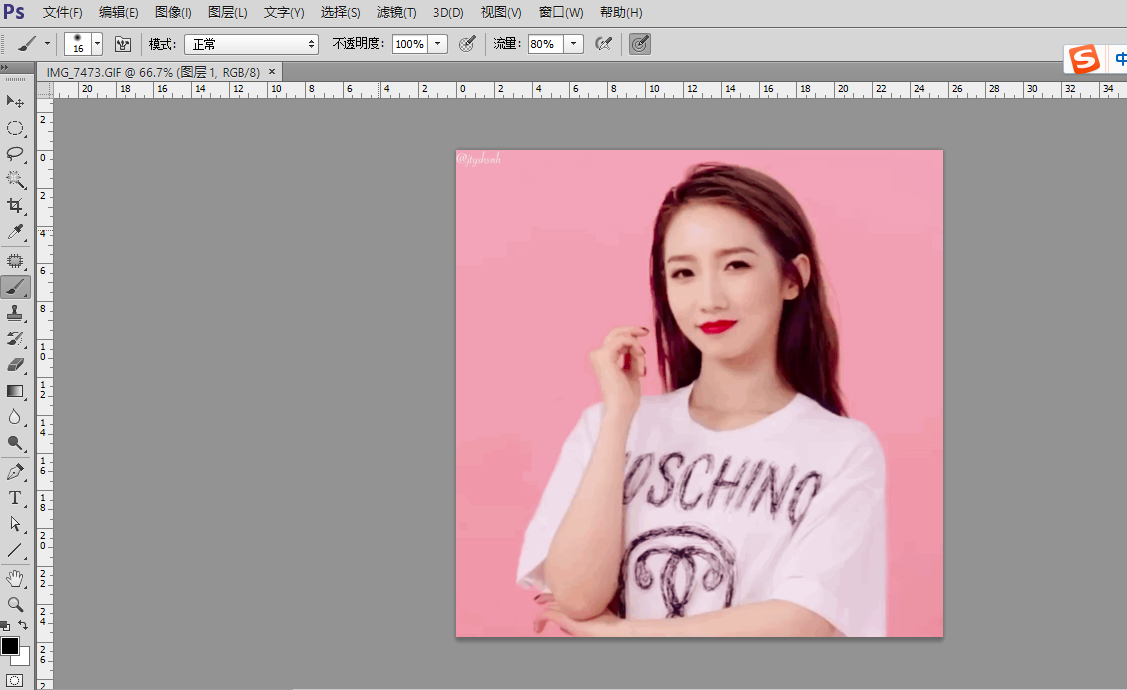Select the Eyedropper tool
This screenshot has width=1127, height=690.
(x=15, y=232)
